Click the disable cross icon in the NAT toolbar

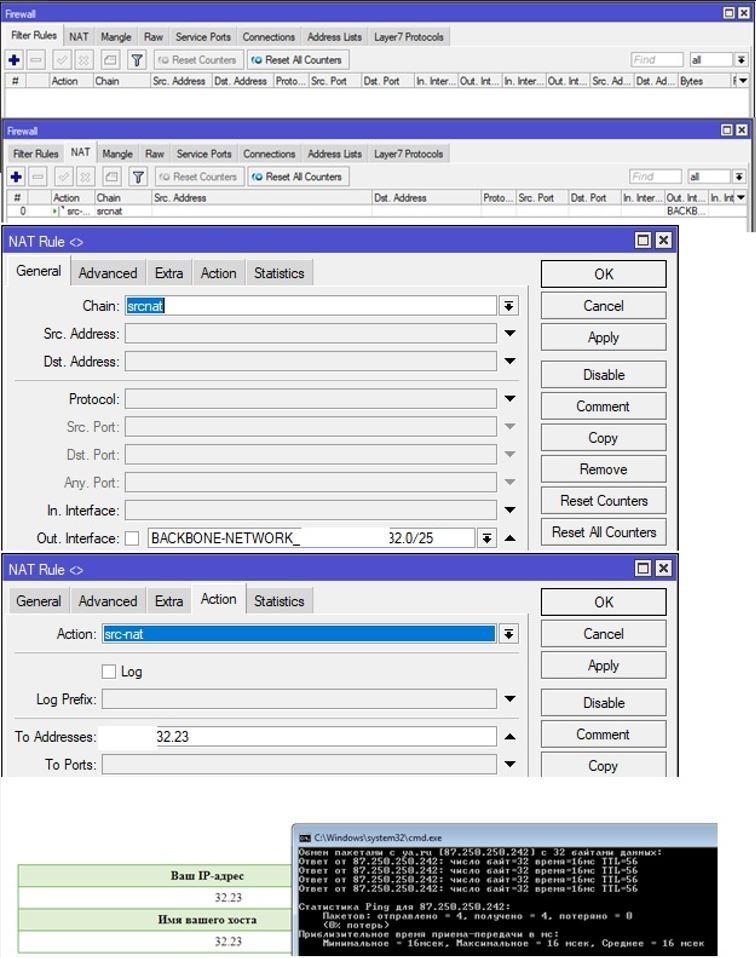[x=84, y=177]
